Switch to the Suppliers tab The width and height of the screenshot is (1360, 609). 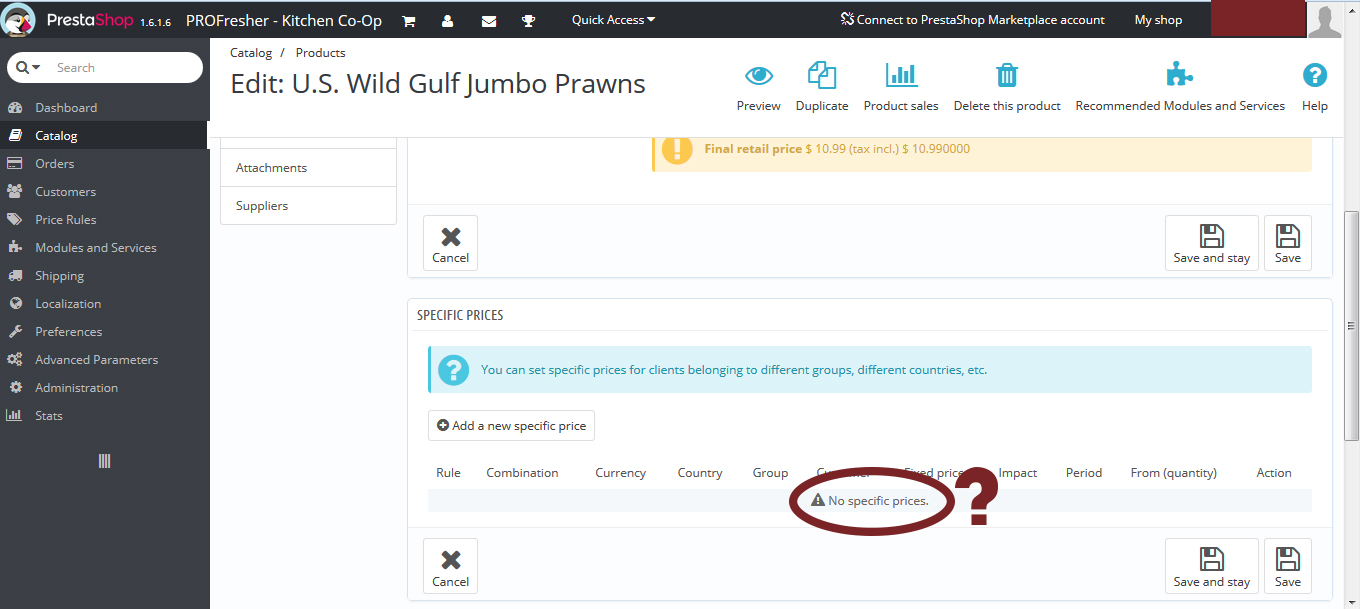[x=308, y=206]
